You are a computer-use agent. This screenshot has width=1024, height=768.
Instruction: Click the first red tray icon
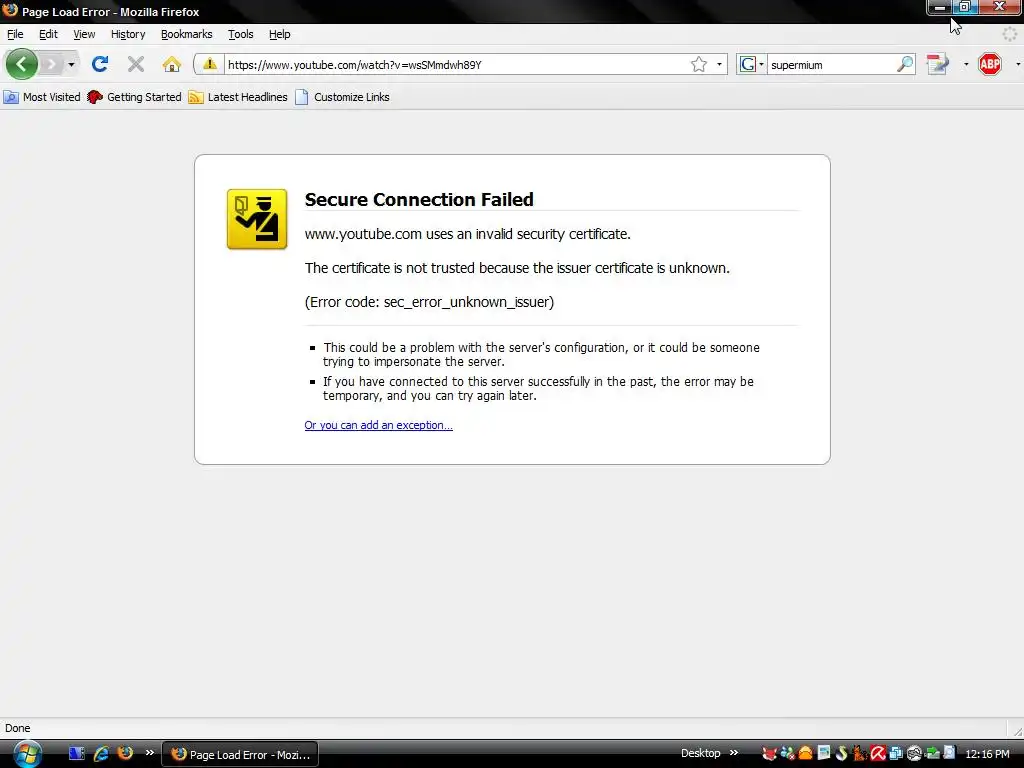tap(769, 754)
